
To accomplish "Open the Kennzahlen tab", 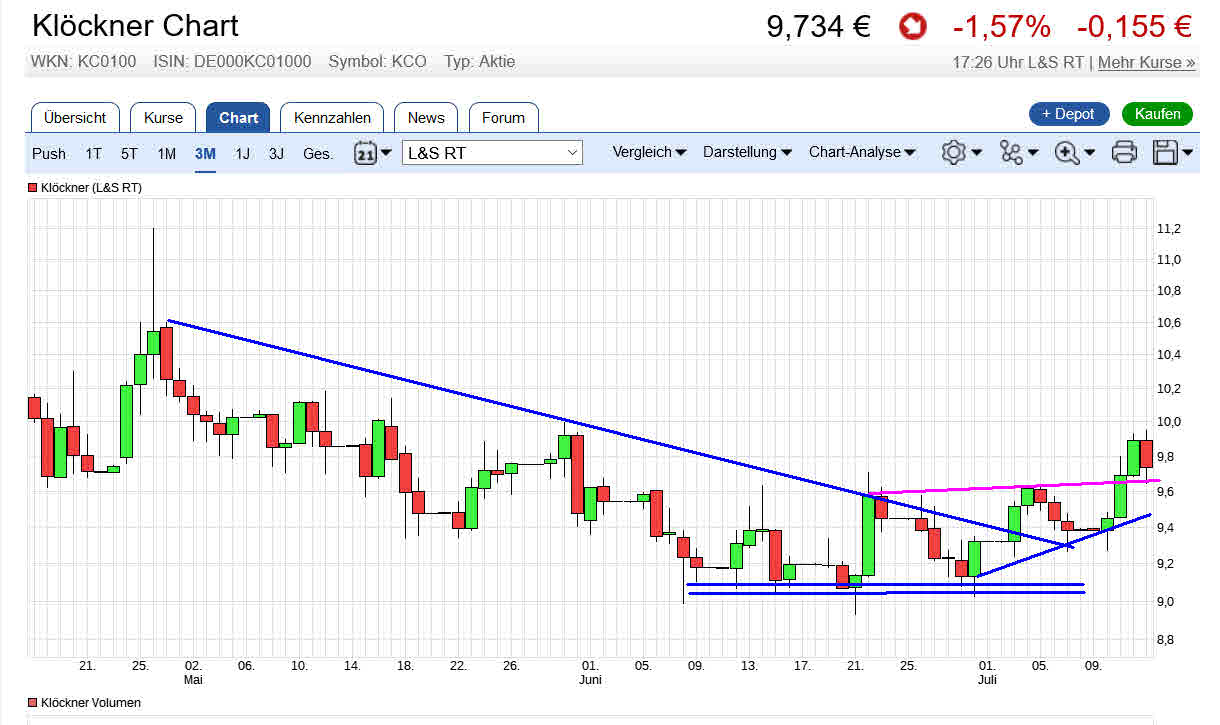I will click(332, 117).
